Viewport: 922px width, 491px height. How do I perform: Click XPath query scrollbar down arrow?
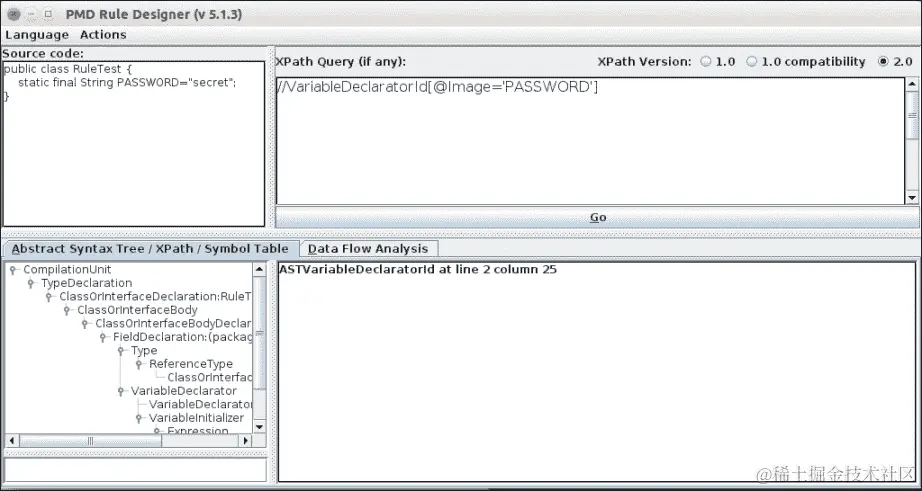tap(912, 198)
